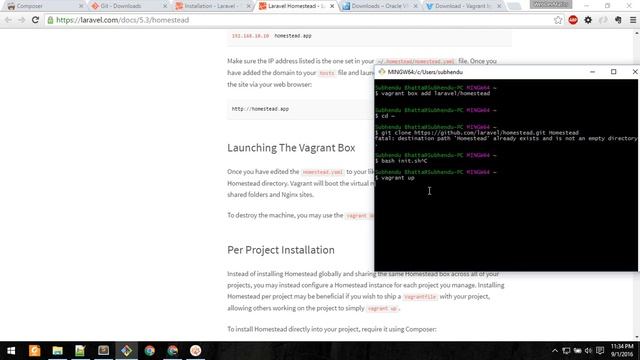Click the Git Bash window title icon
Screen dimensions: 640x360
tap(382, 72)
